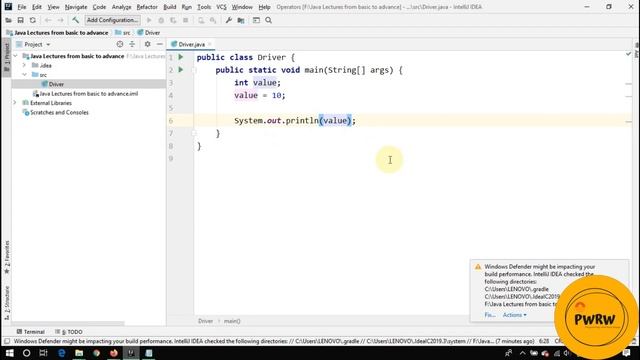Click the Save All toolbar icon

pos(20,20)
